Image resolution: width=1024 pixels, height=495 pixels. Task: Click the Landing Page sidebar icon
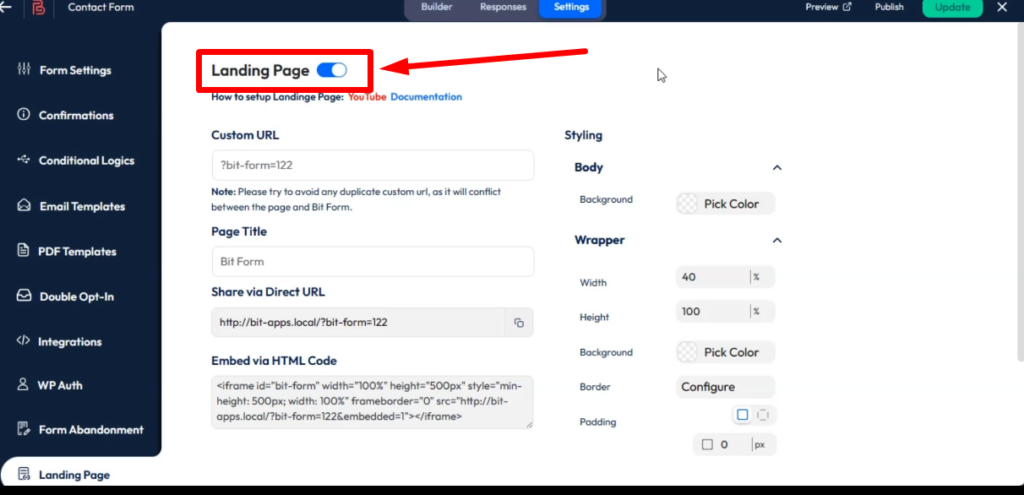(24, 474)
